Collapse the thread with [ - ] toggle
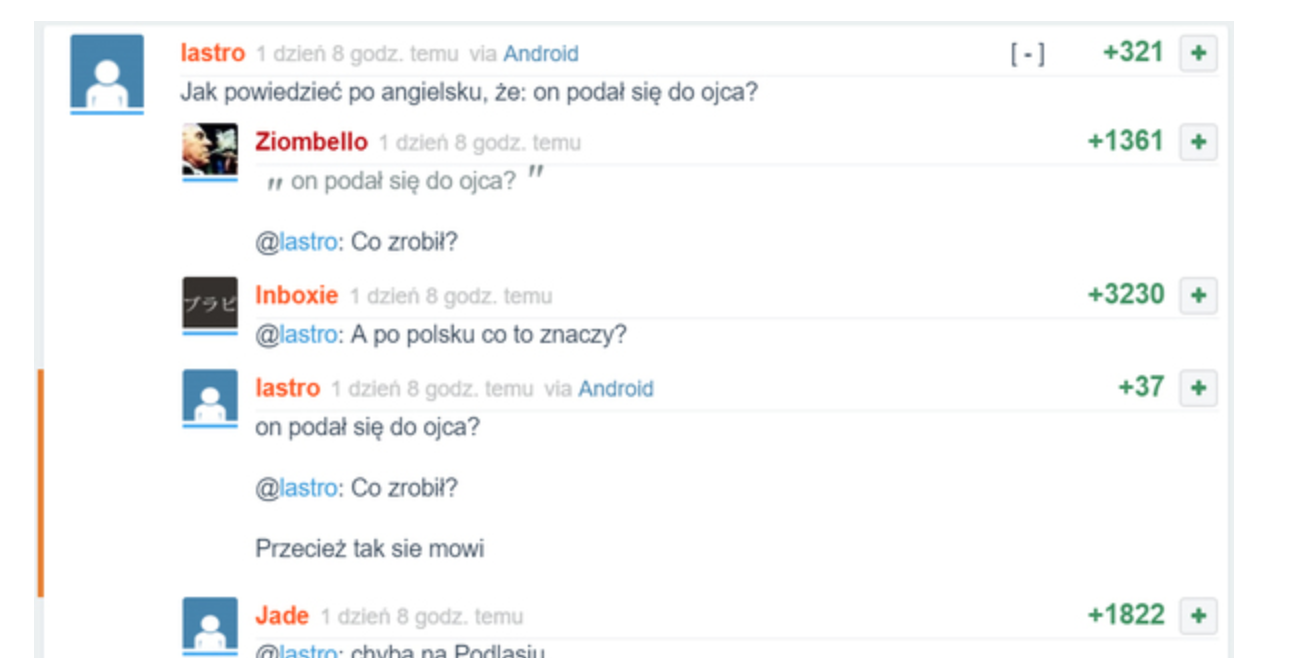The image size is (1296, 658). tap(1027, 54)
